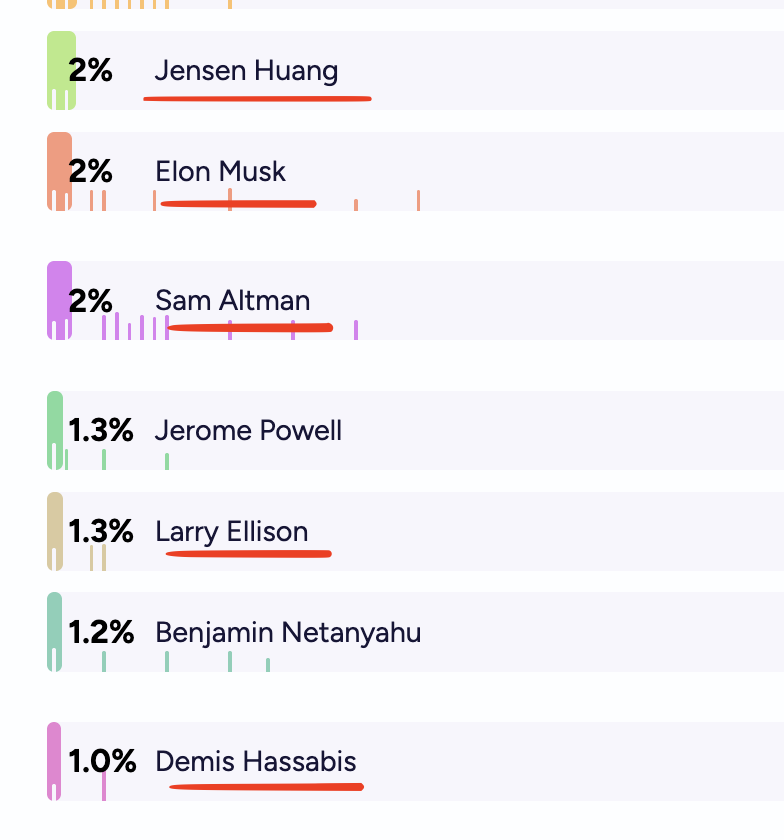
Task: Click the 1.0% value for Demis Hassabis
Action: [102, 762]
